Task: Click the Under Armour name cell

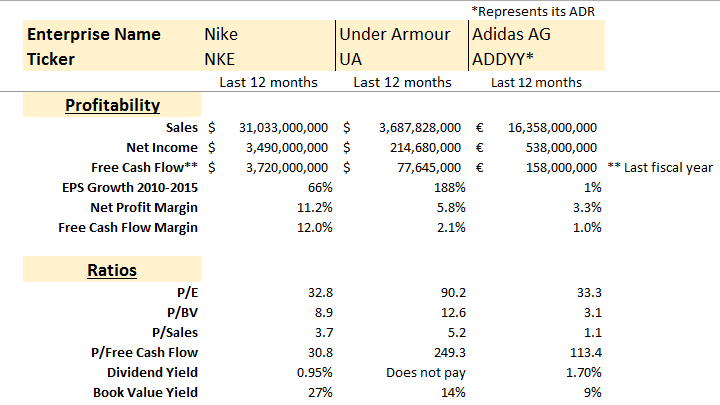Action: (x=396, y=34)
